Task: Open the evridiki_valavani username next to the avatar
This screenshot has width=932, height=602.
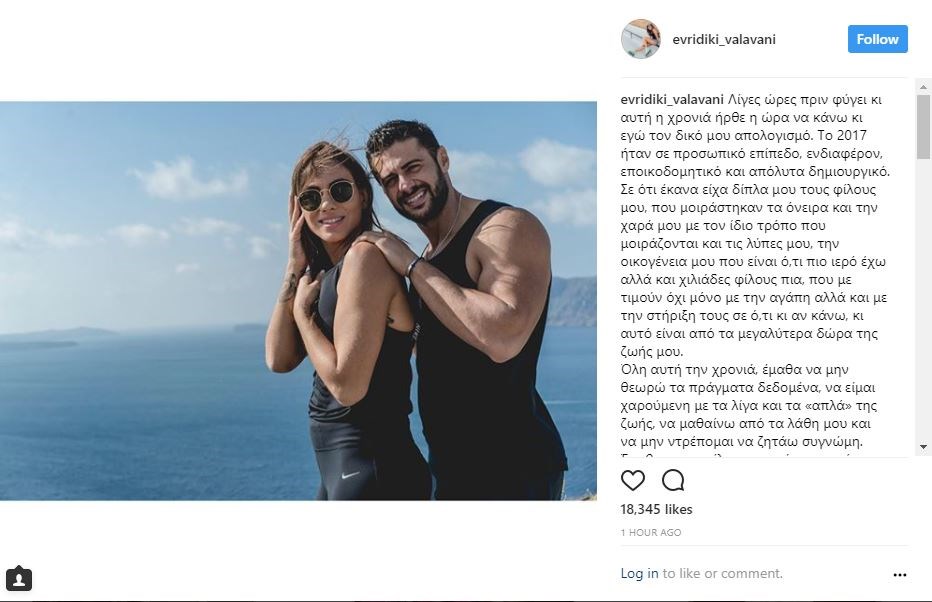Action: click(724, 40)
